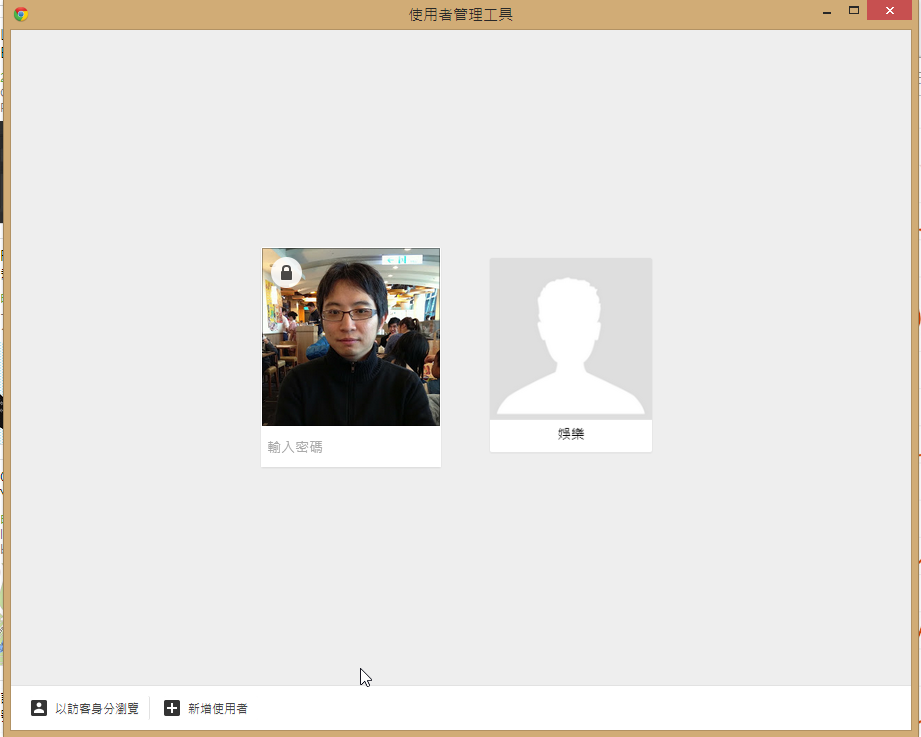Click the plus icon for adding a user
This screenshot has height=737, width=921.
(172, 708)
